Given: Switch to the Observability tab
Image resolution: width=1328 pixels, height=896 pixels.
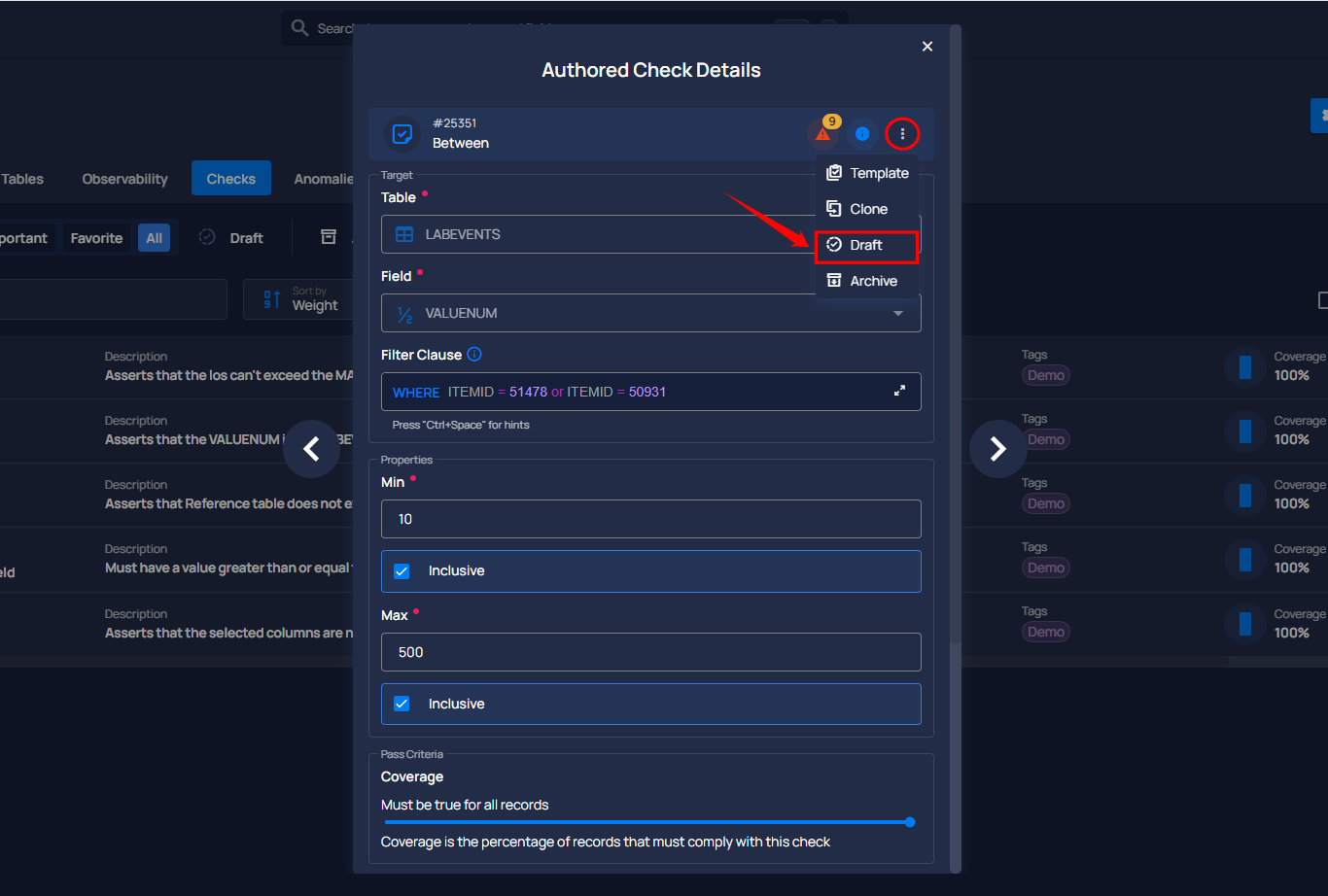Looking at the screenshot, I should [x=124, y=179].
